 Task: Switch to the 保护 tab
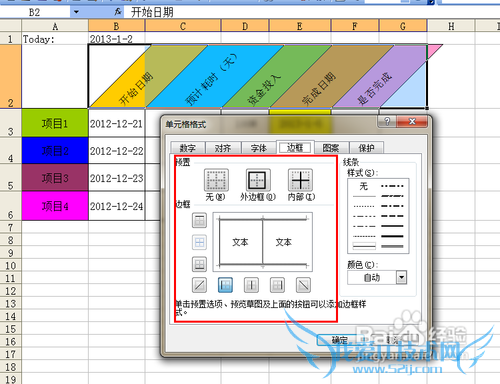click(x=366, y=148)
